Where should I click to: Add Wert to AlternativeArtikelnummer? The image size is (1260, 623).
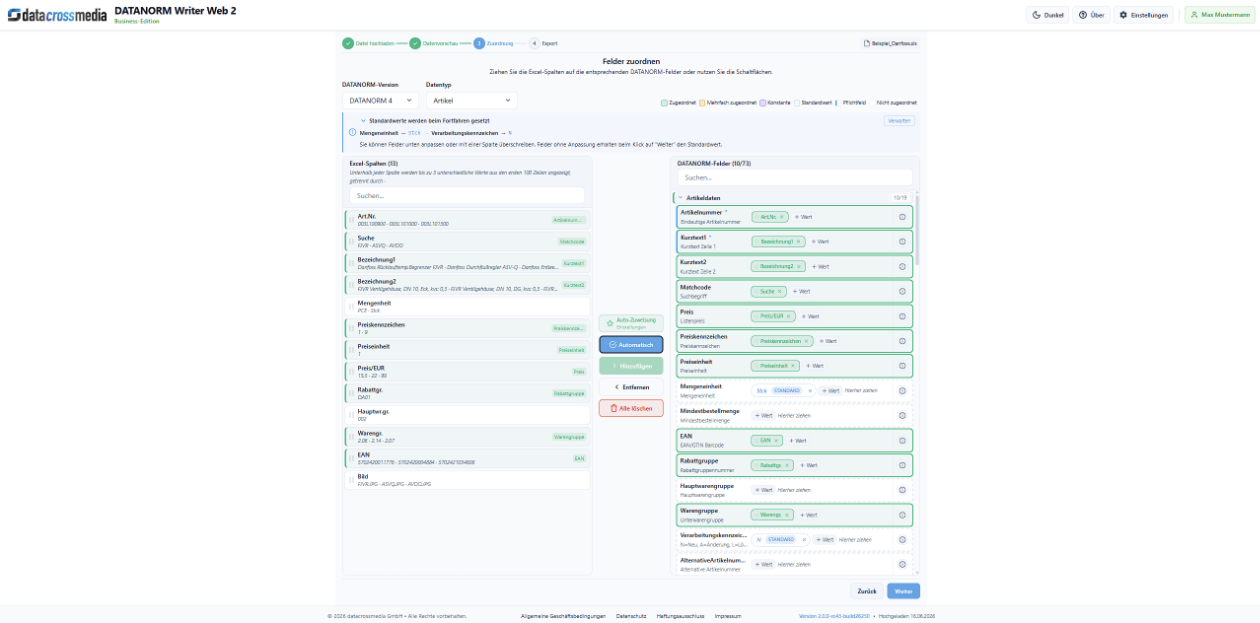pos(763,564)
